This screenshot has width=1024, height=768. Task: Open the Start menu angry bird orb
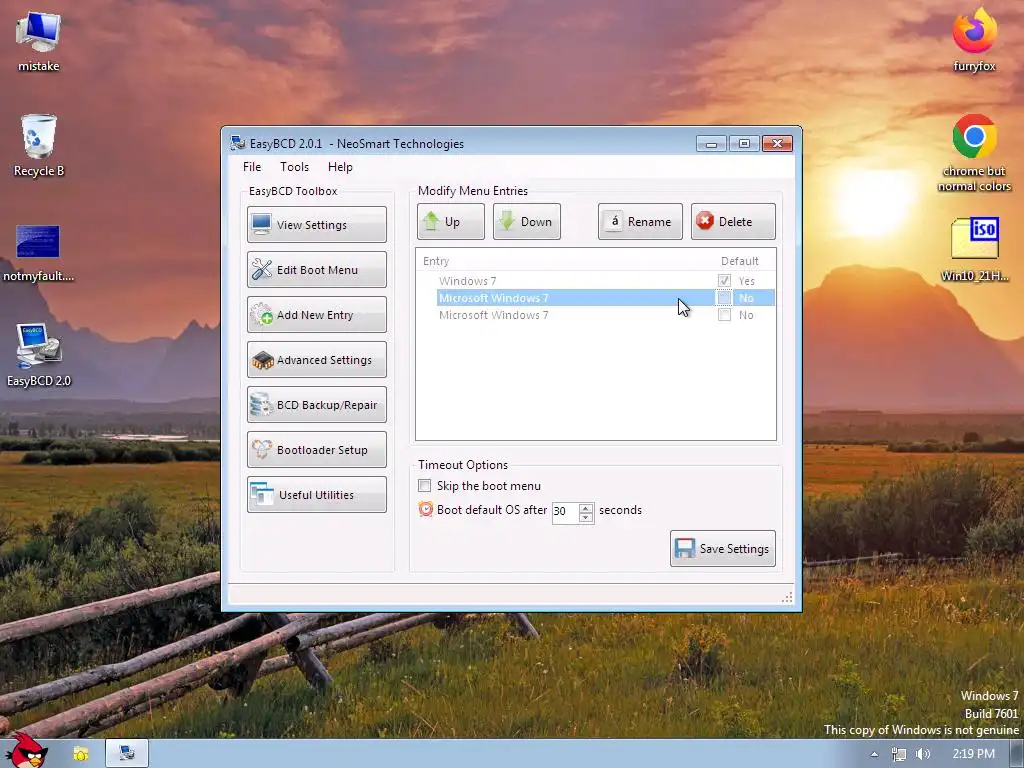point(26,751)
